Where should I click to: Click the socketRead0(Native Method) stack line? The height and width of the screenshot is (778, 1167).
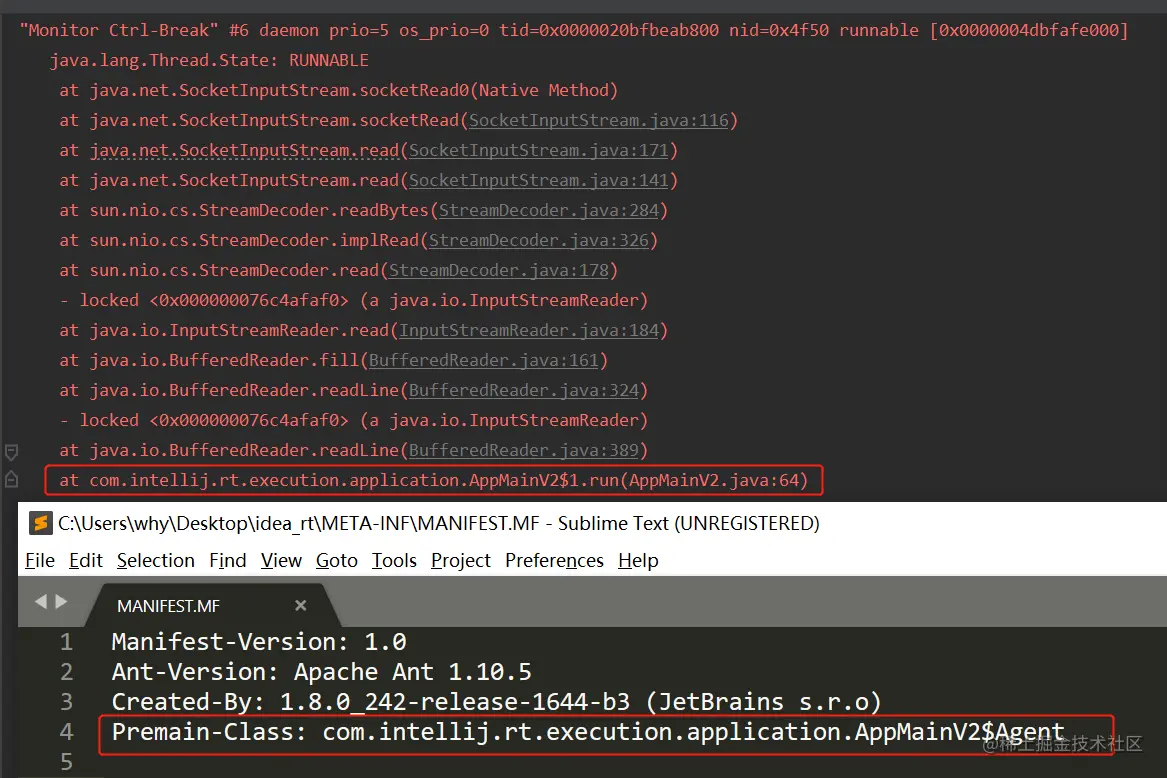click(x=339, y=91)
